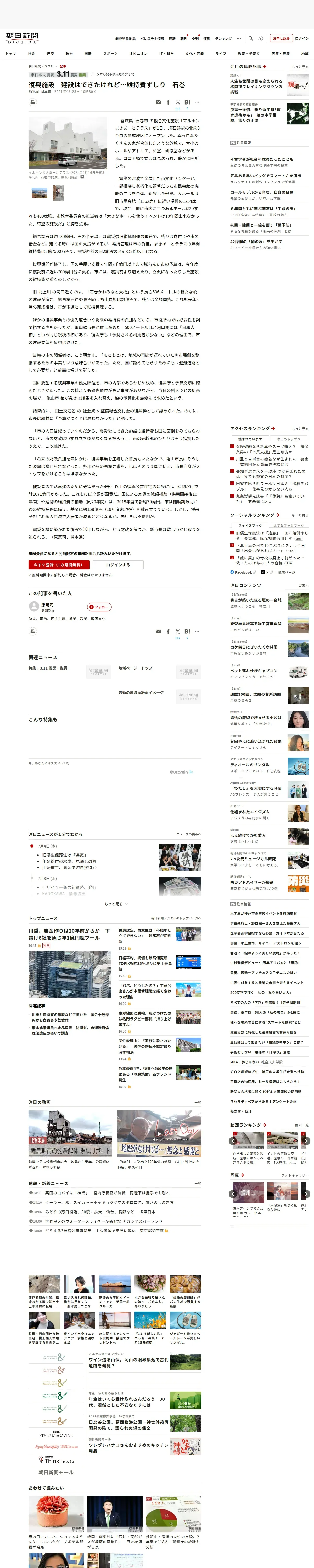Viewport: 314px width, 1568px height.
Task: Open Think キャンパス logo link
Action: click(56, 1460)
